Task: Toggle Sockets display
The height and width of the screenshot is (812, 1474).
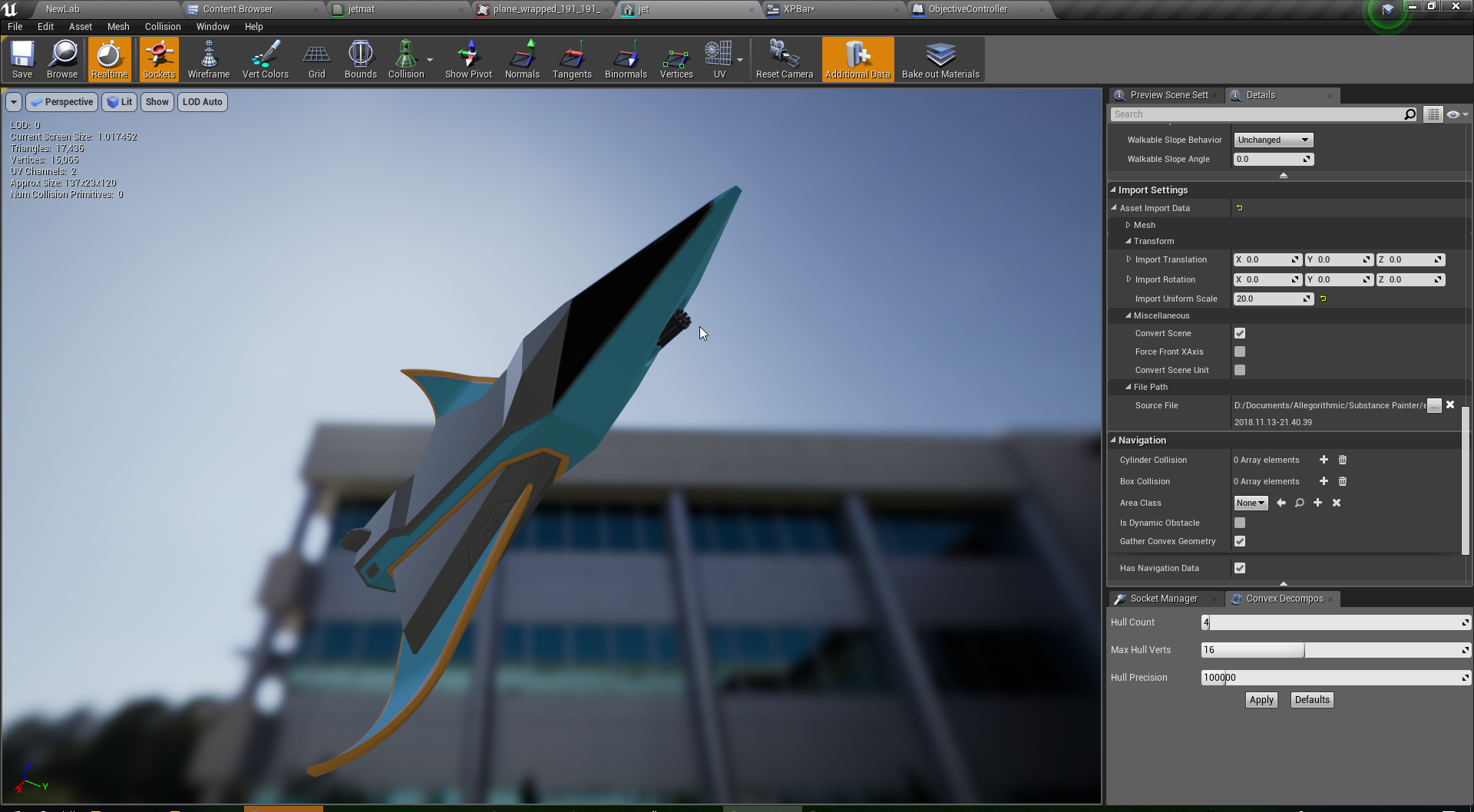Action: [159, 60]
